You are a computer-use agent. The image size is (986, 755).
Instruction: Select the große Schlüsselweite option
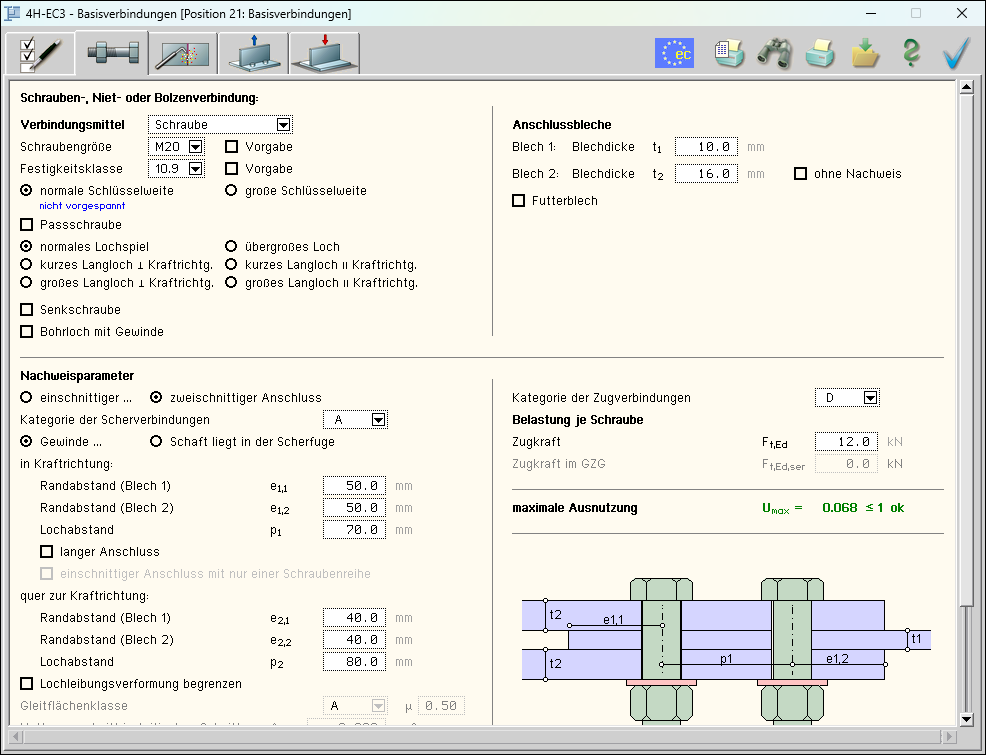232,191
